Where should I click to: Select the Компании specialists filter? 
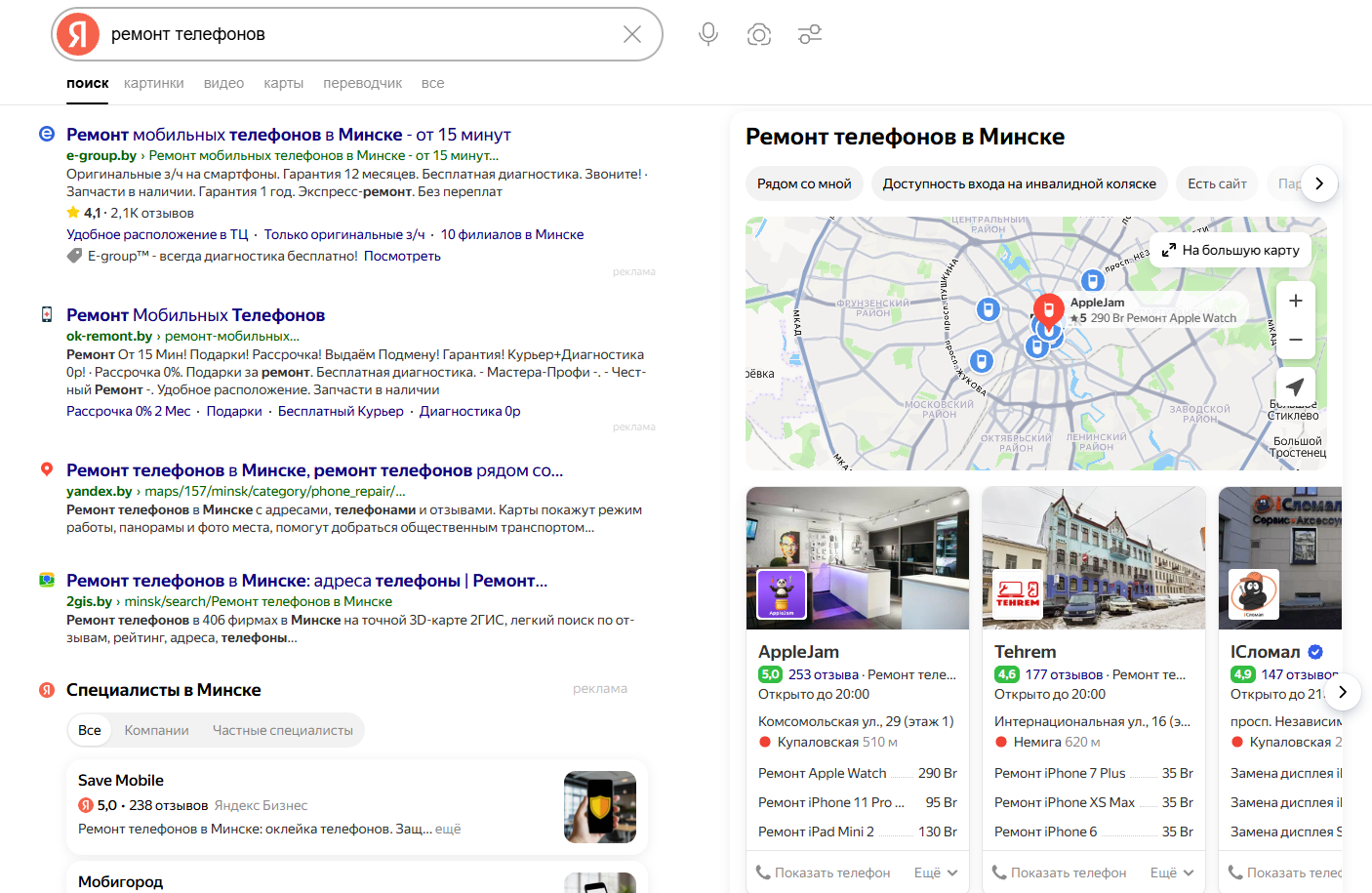click(x=157, y=730)
